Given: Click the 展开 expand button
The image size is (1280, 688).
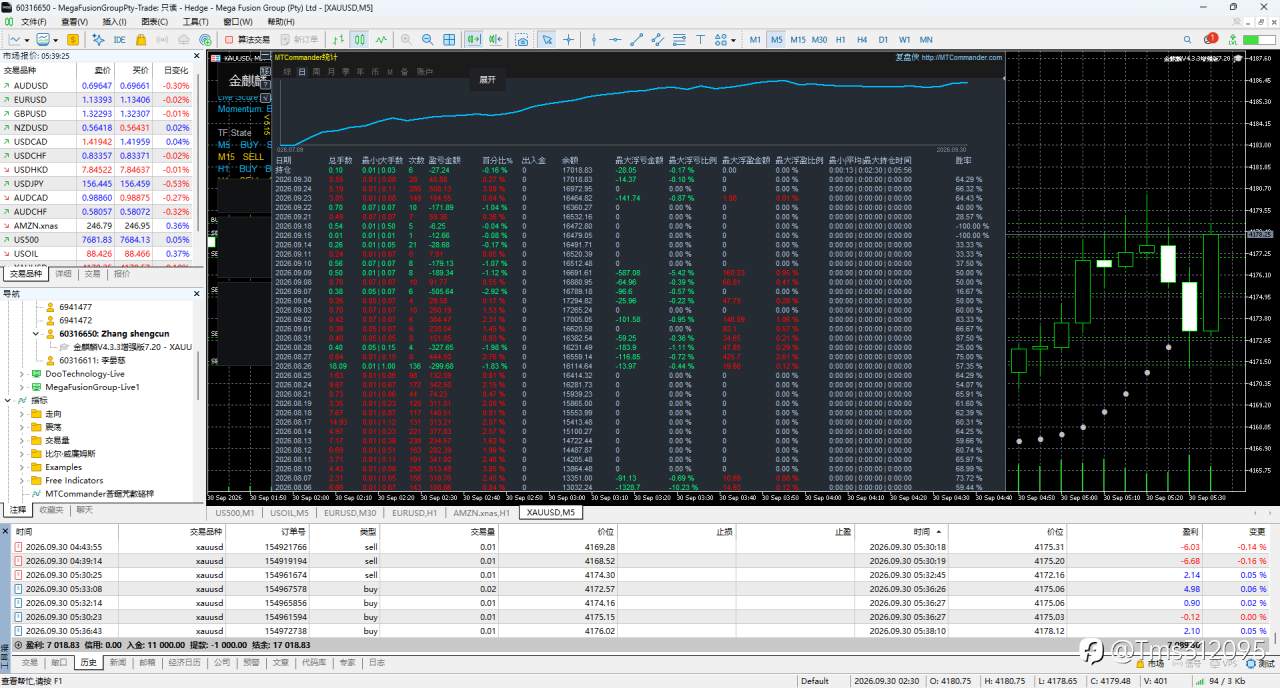Looking at the screenshot, I should (487, 79).
